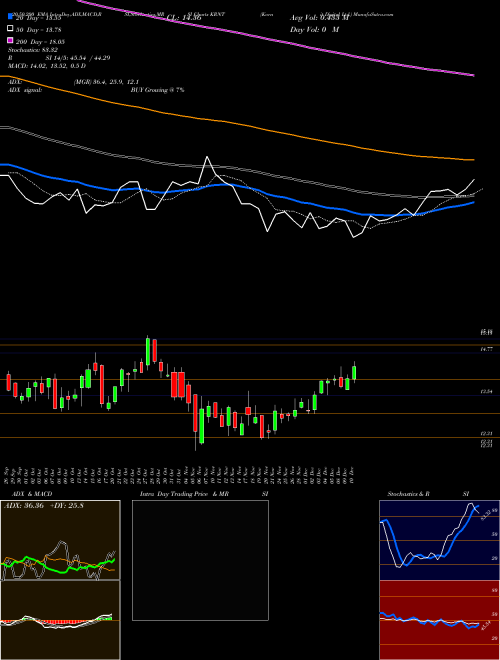Click the blue 20 Day legend swatch
Image resolution: width=500 pixels, height=660 pixels.
coord(10,17)
